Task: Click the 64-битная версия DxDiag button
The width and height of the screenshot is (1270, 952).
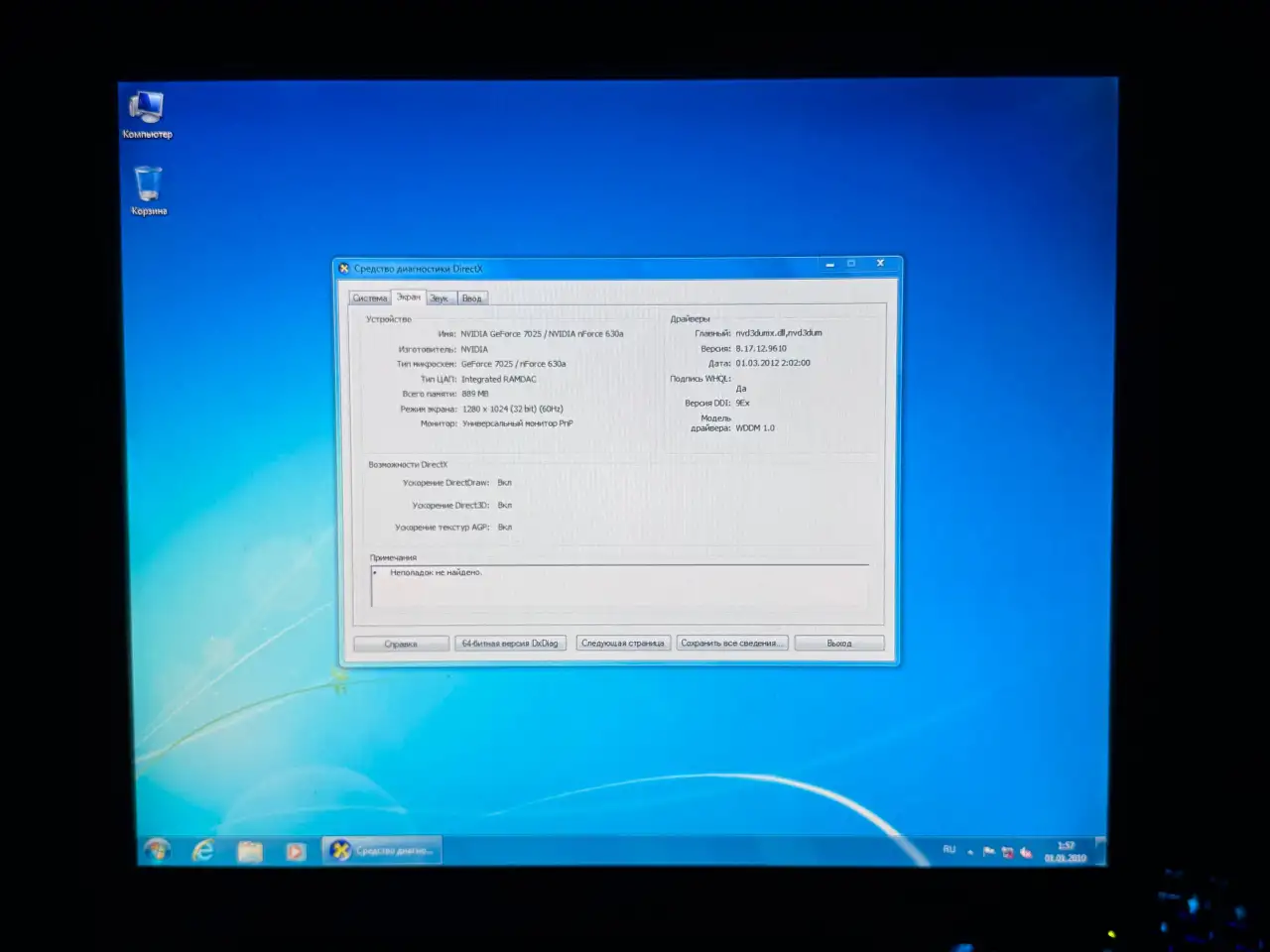Action: (x=510, y=643)
